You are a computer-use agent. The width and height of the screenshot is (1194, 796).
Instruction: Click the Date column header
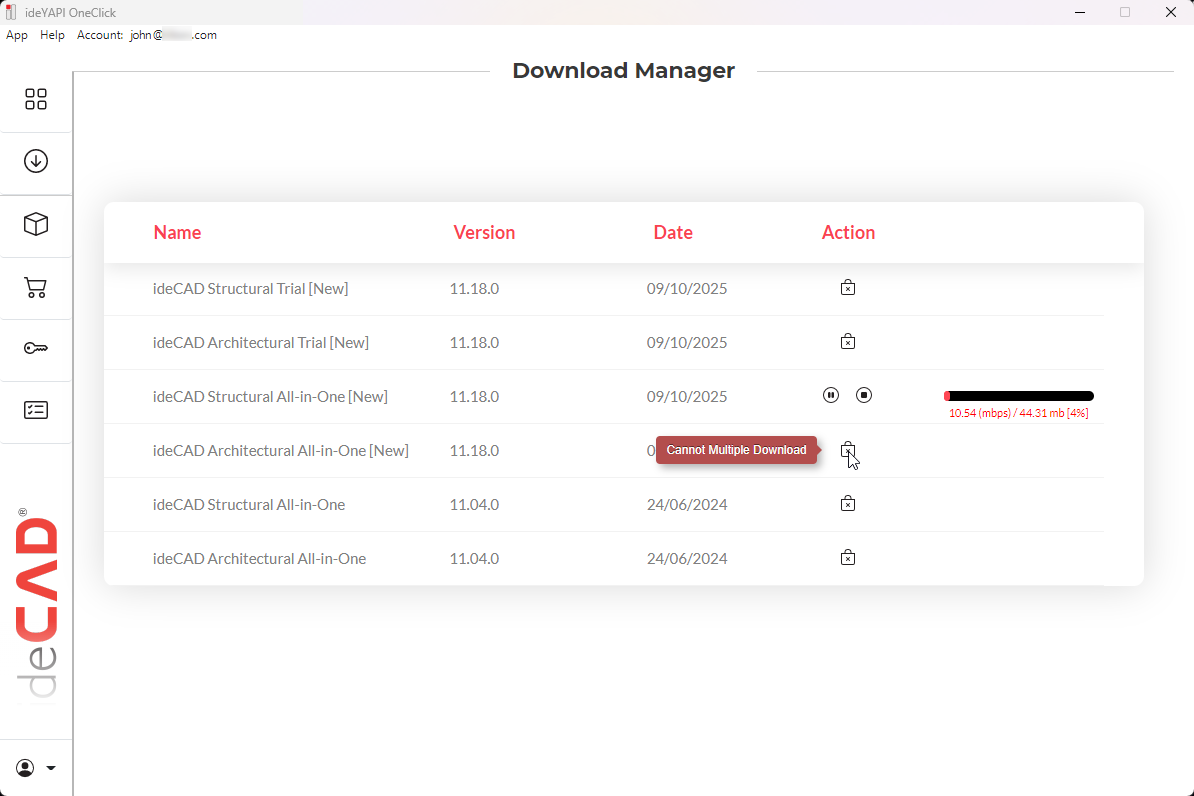point(673,232)
